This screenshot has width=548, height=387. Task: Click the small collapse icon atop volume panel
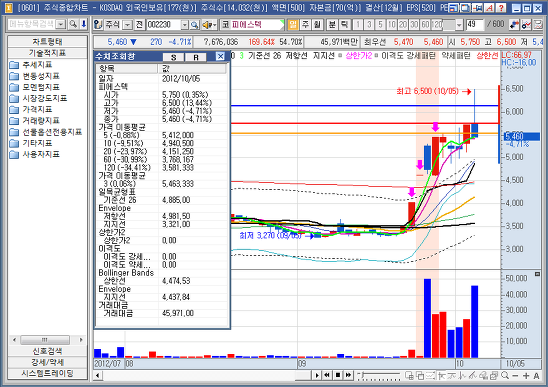coord(537,274)
